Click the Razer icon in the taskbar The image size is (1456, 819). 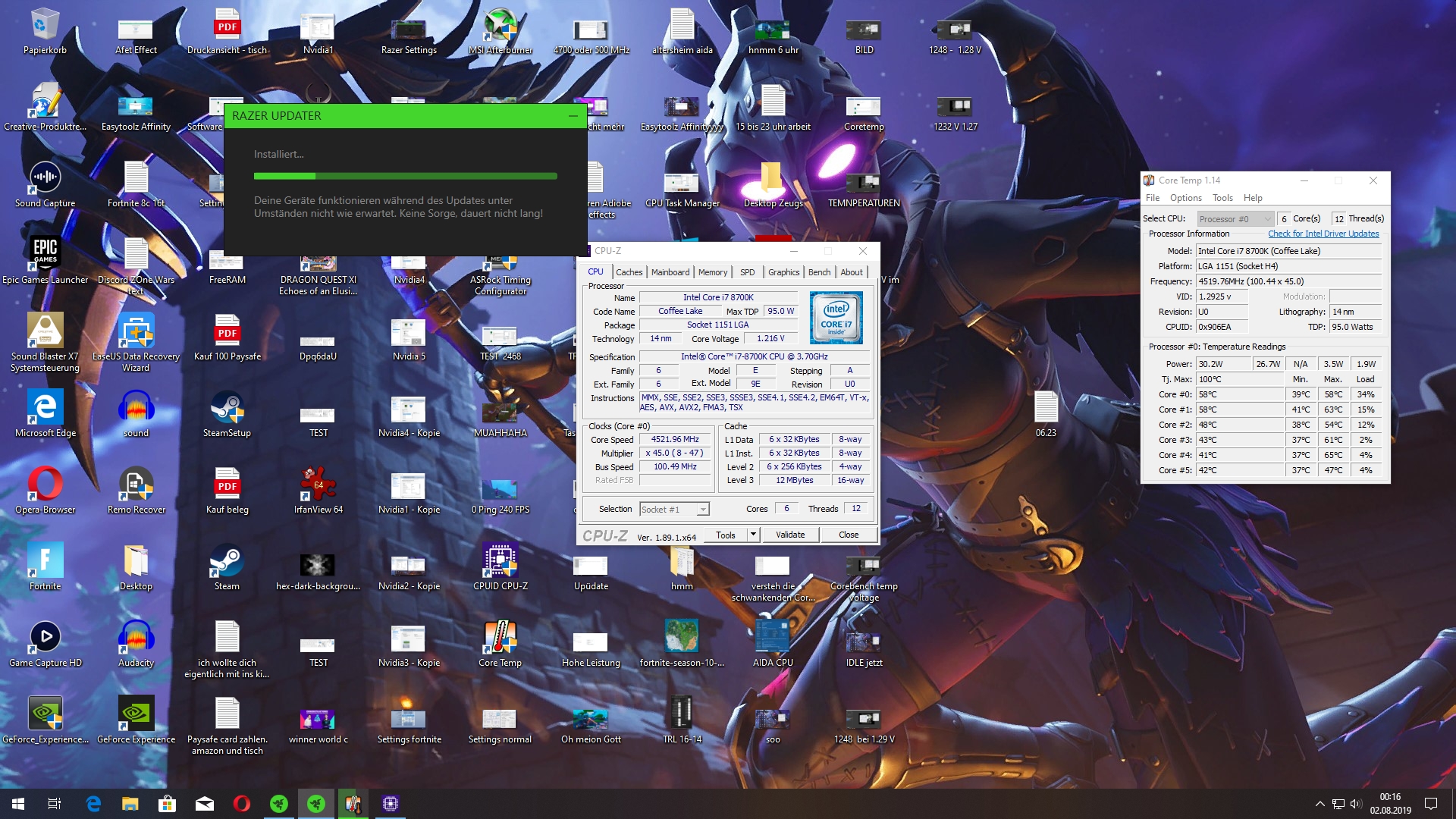click(x=279, y=804)
